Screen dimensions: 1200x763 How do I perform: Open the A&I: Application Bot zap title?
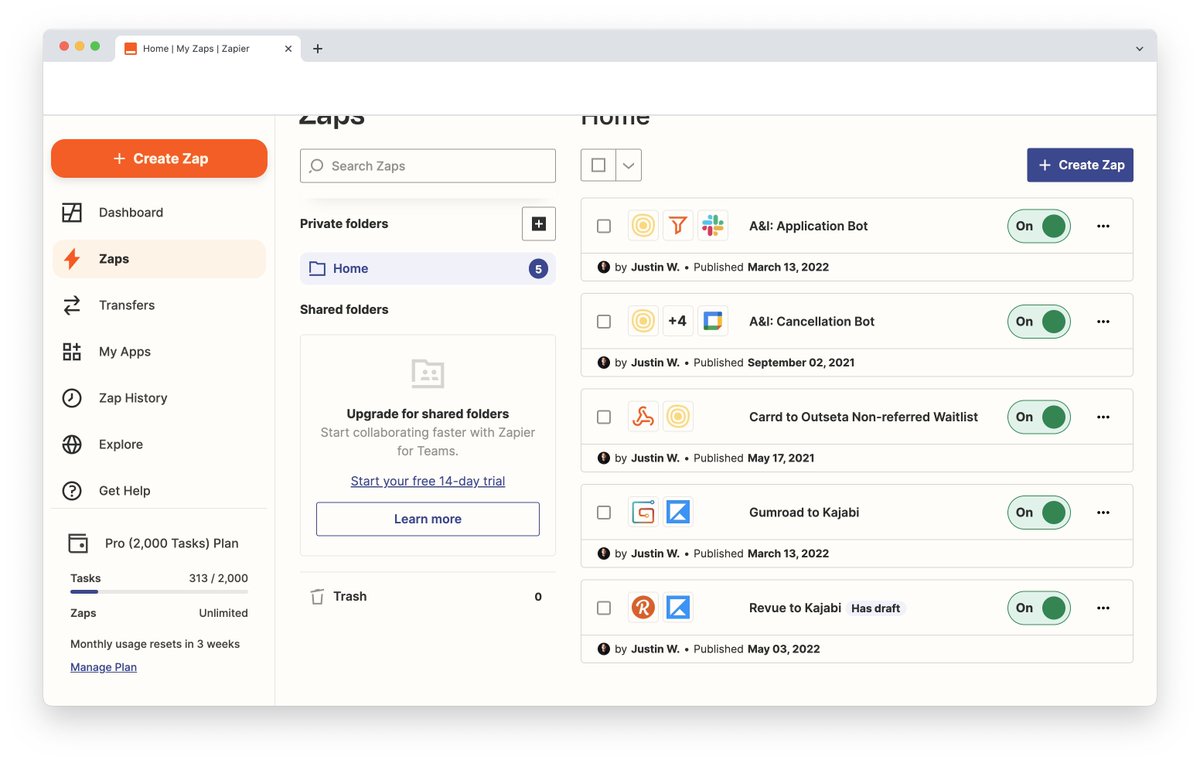click(x=808, y=226)
